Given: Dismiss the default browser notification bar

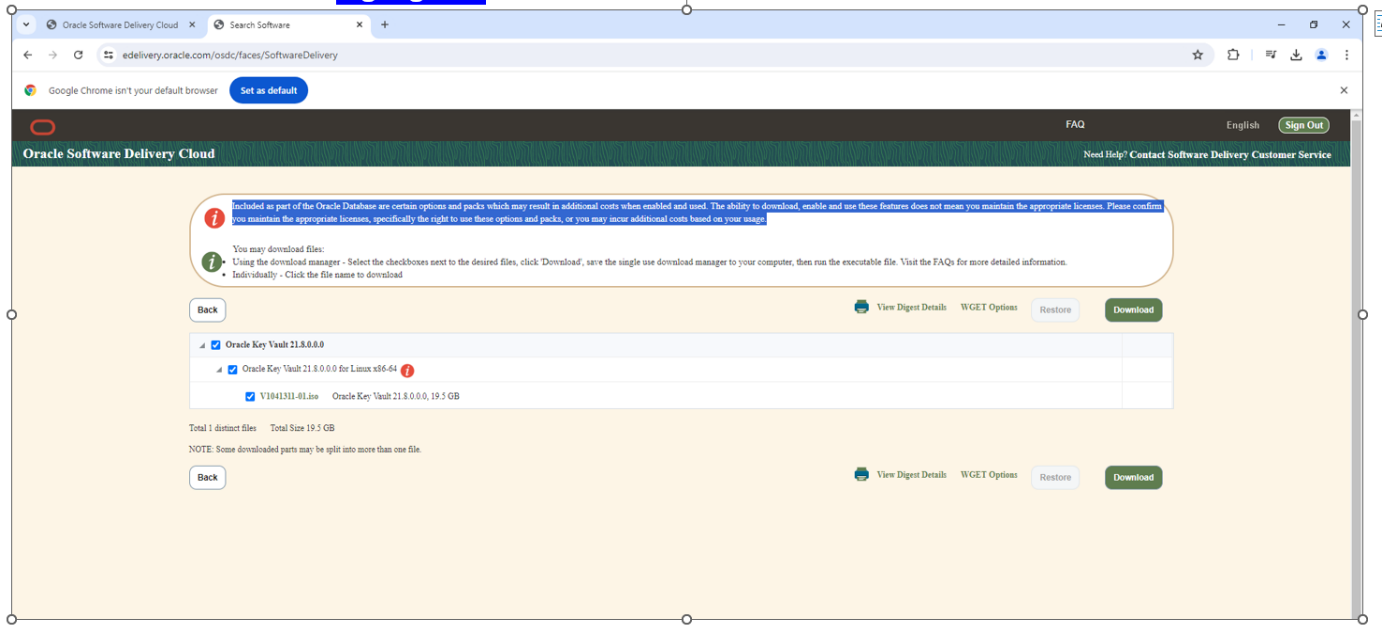Looking at the screenshot, I should tap(1343, 90).
